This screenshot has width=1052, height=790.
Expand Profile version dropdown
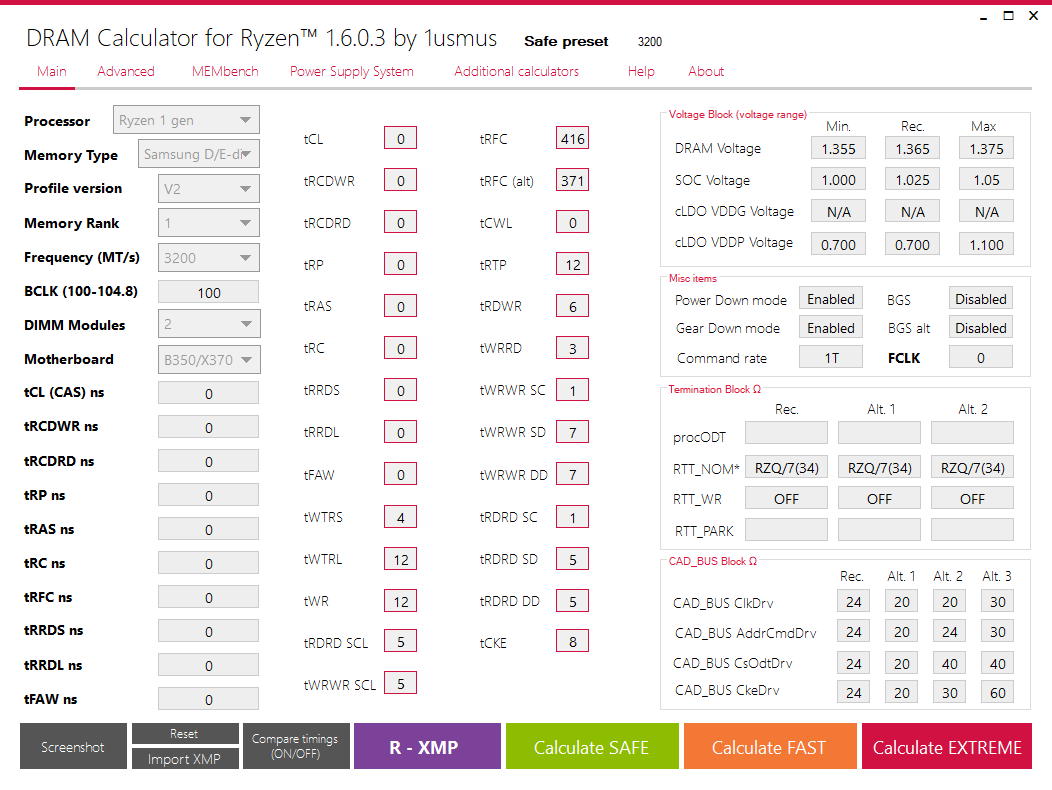[x=209, y=189]
